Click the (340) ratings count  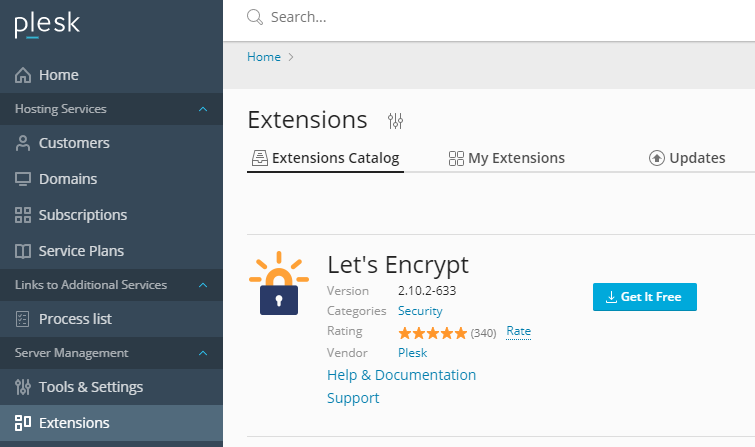pos(483,333)
